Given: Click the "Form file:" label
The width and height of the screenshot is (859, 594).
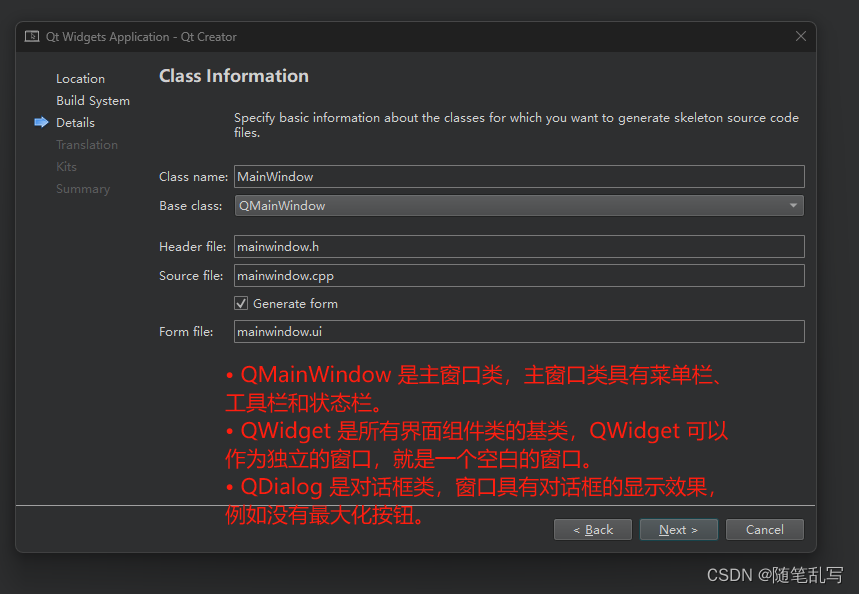Looking at the screenshot, I should [x=186, y=332].
